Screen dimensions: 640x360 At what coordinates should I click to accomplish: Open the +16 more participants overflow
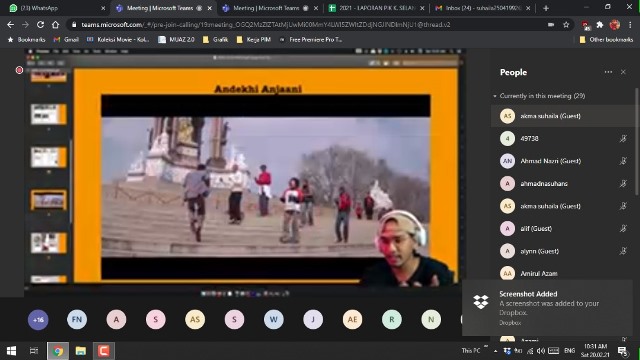pos(38,320)
